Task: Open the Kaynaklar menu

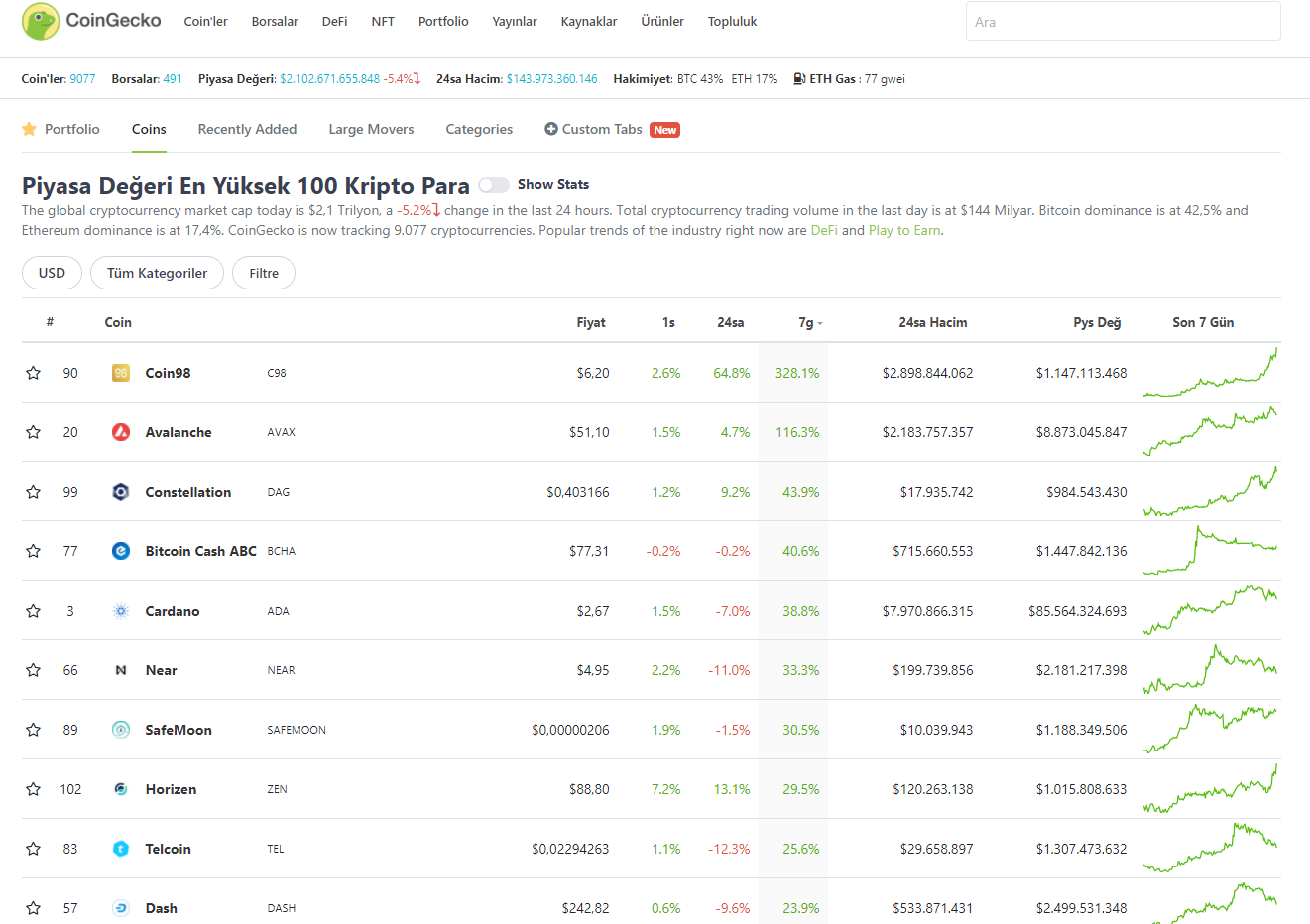Action: tap(589, 21)
